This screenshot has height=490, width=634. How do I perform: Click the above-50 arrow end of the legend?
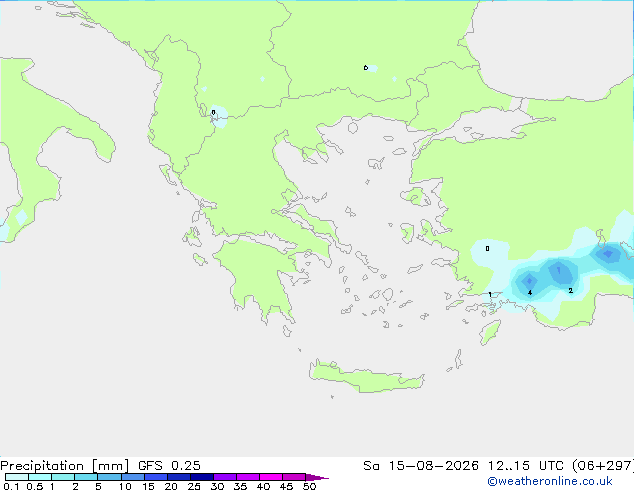click(x=317, y=477)
